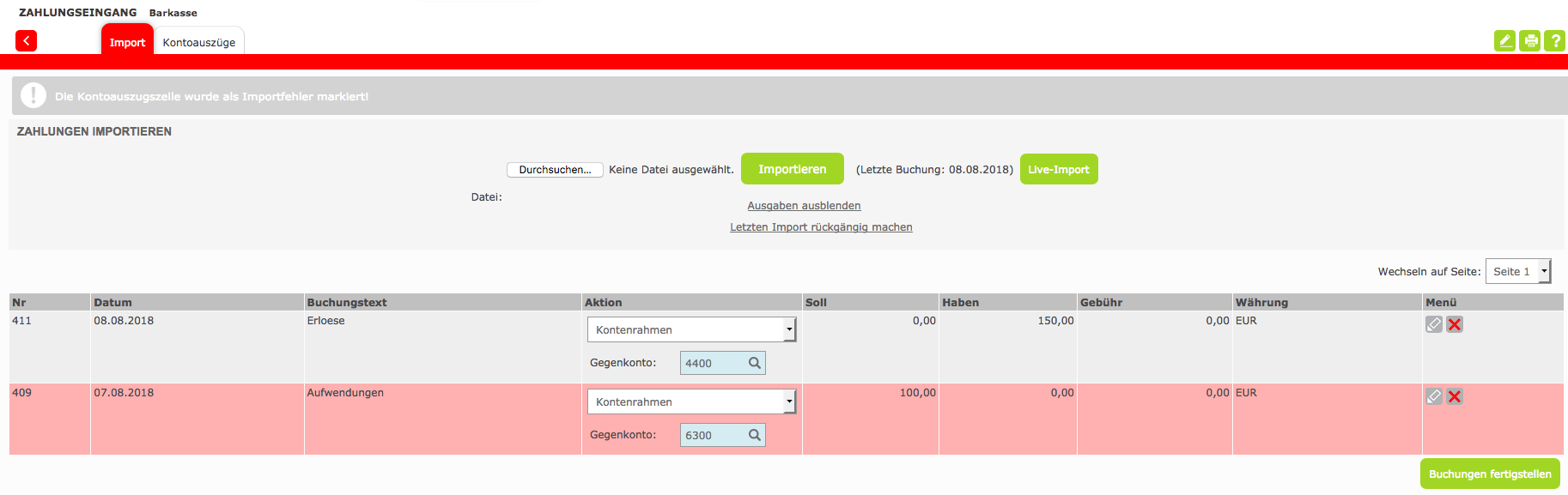1568x495 pixels.
Task: Click red delete X for row 409
Action: pyautogui.click(x=1454, y=396)
